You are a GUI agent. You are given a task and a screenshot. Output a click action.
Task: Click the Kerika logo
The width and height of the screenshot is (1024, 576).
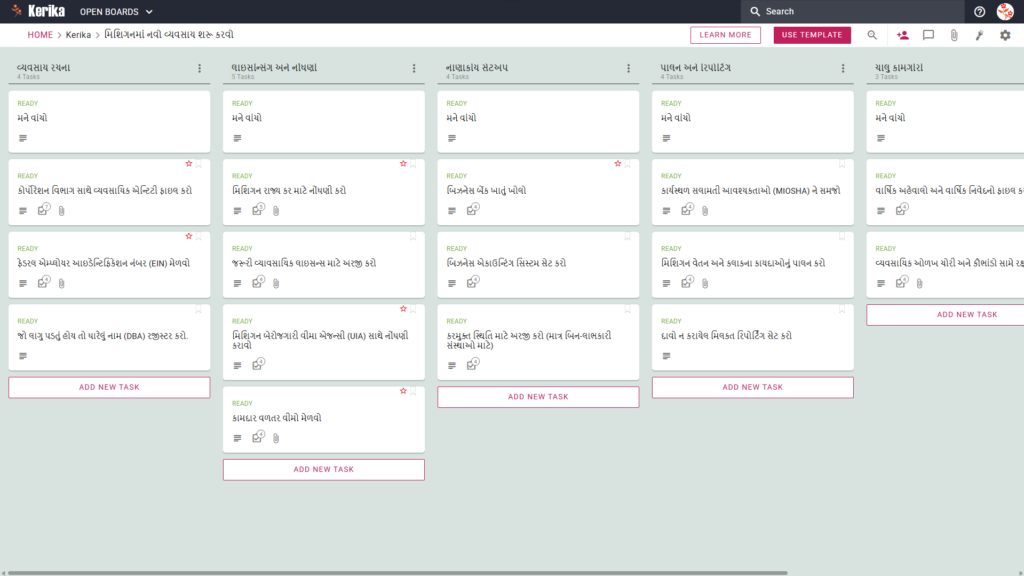38,11
